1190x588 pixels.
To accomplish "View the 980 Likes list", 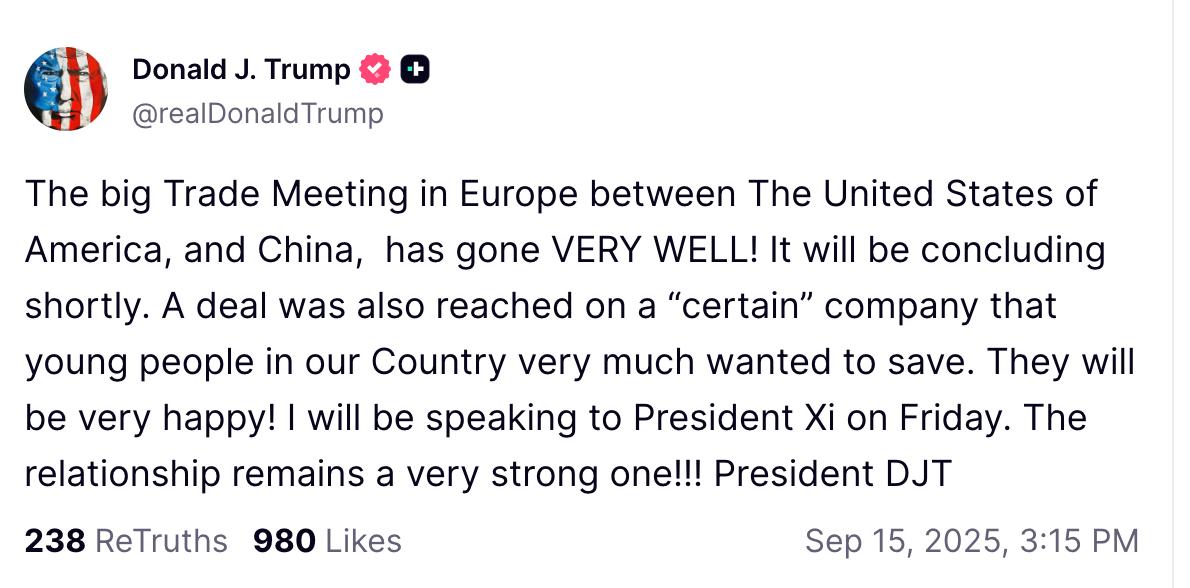I will [327, 541].
